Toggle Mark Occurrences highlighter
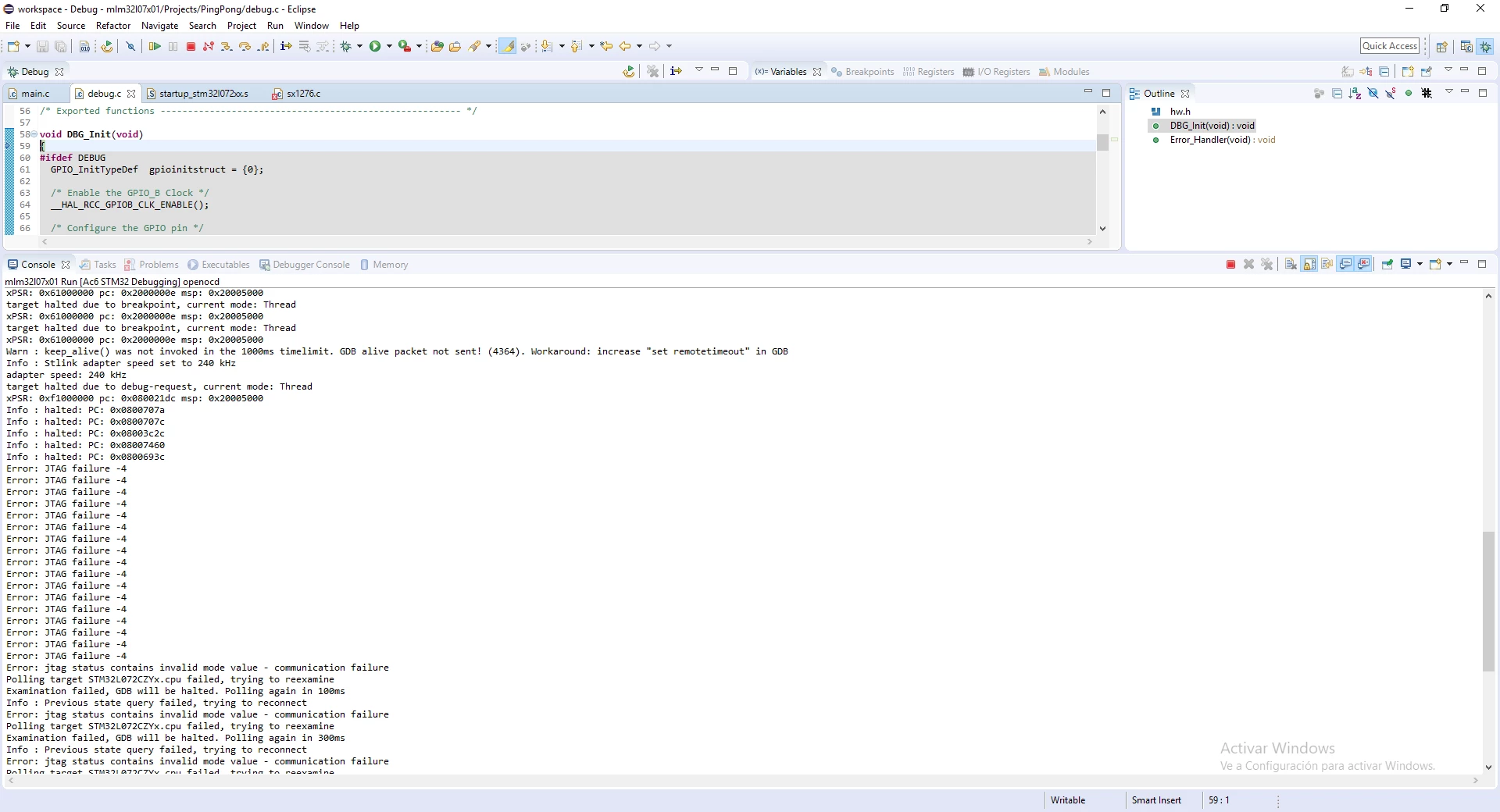The image size is (1500, 812). [x=507, y=47]
